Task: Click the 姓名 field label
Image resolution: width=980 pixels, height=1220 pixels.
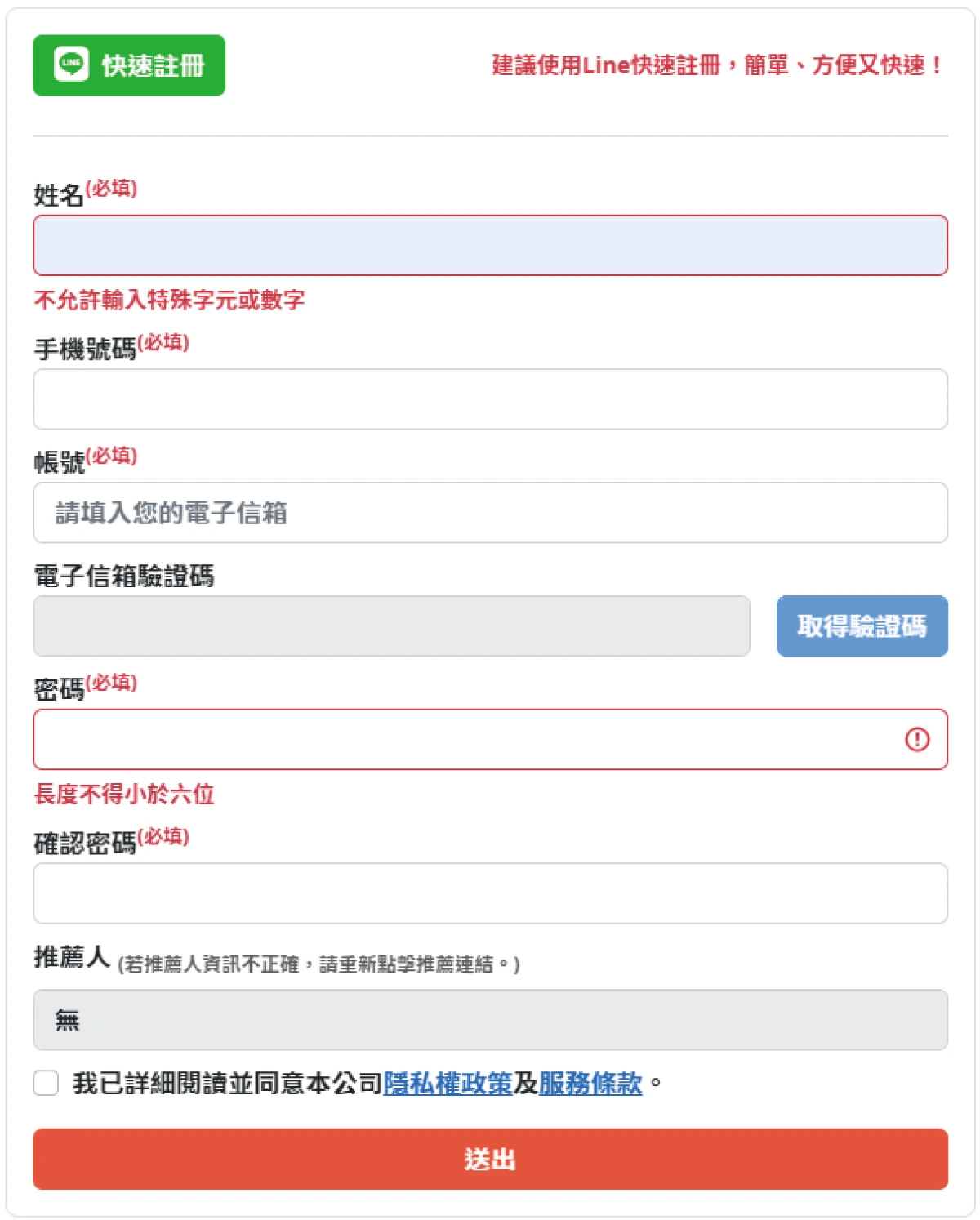Action: click(x=58, y=195)
